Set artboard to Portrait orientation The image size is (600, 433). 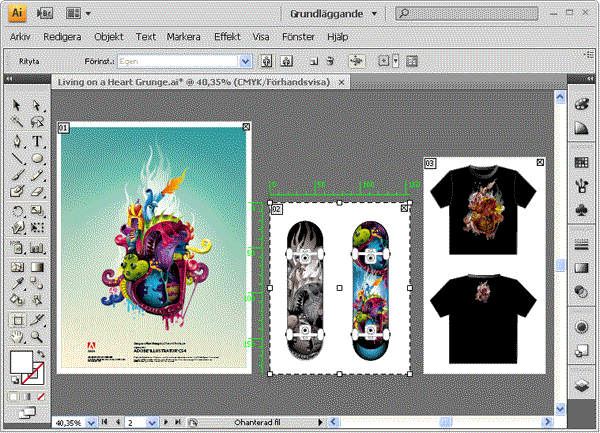pos(267,61)
